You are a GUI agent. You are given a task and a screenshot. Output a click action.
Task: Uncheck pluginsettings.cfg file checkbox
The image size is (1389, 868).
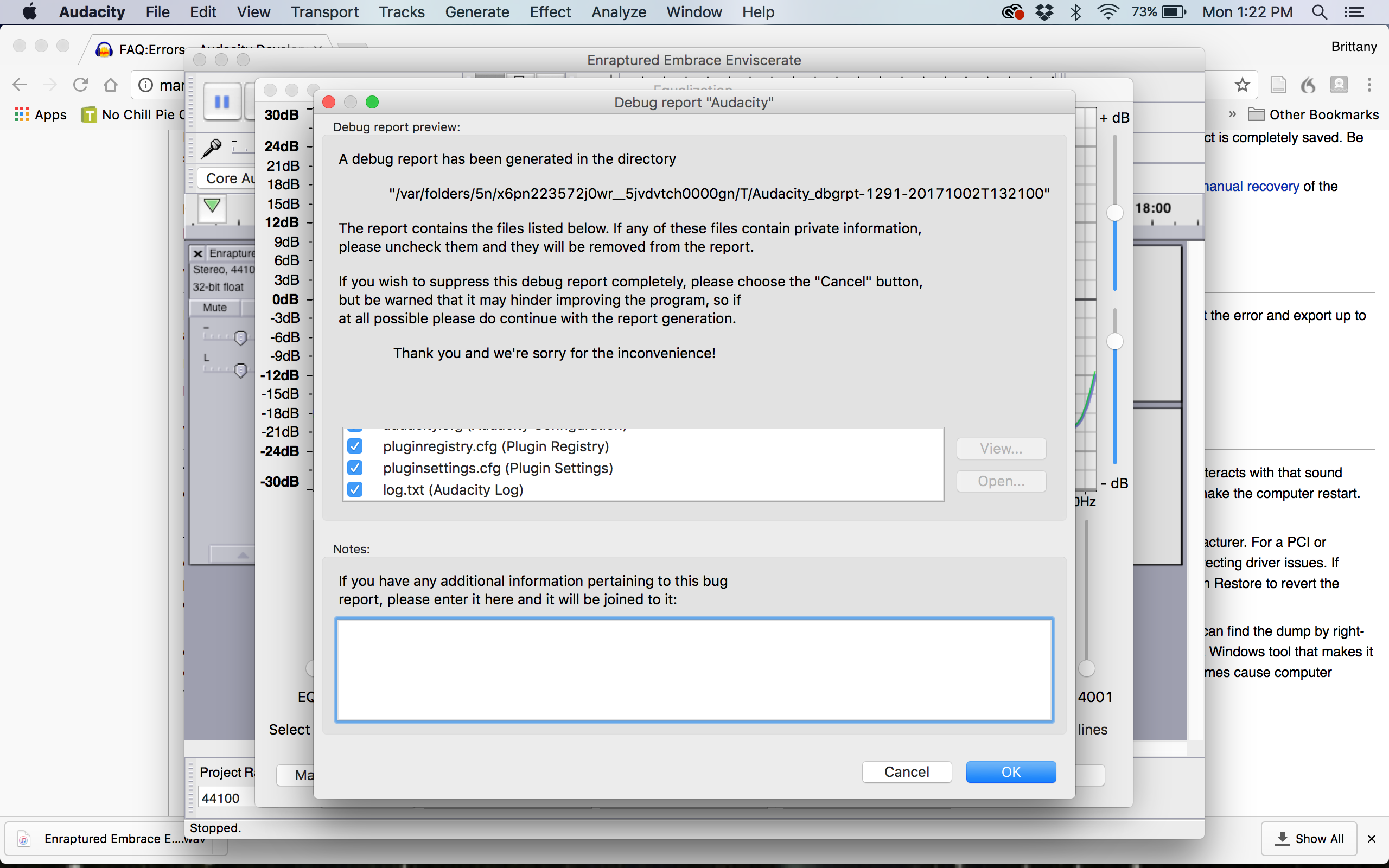(355, 468)
